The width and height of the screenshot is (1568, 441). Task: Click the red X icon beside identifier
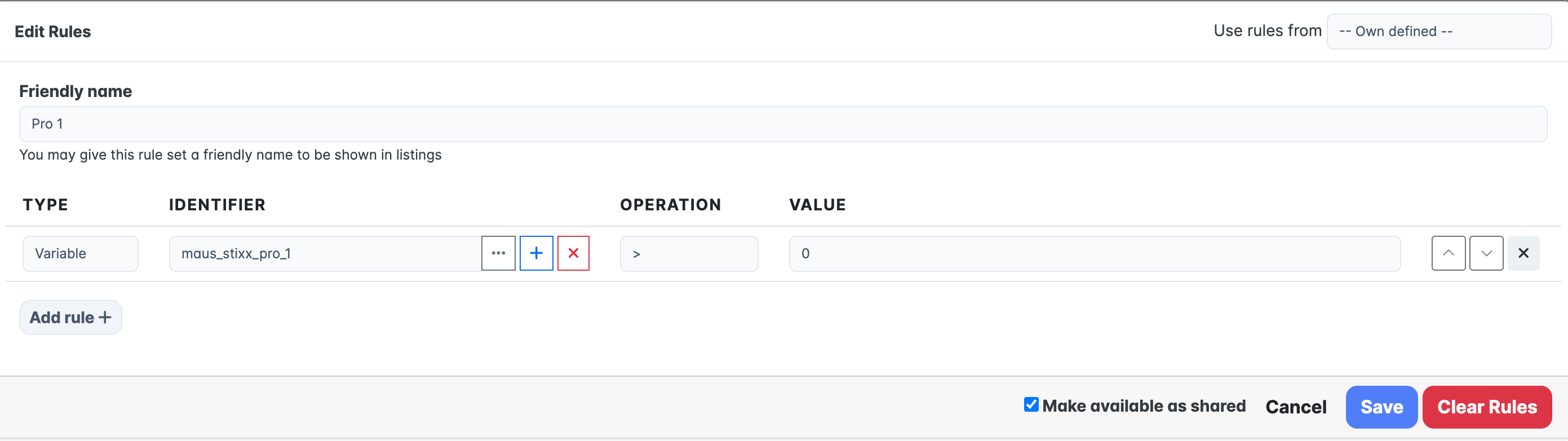point(573,253)
